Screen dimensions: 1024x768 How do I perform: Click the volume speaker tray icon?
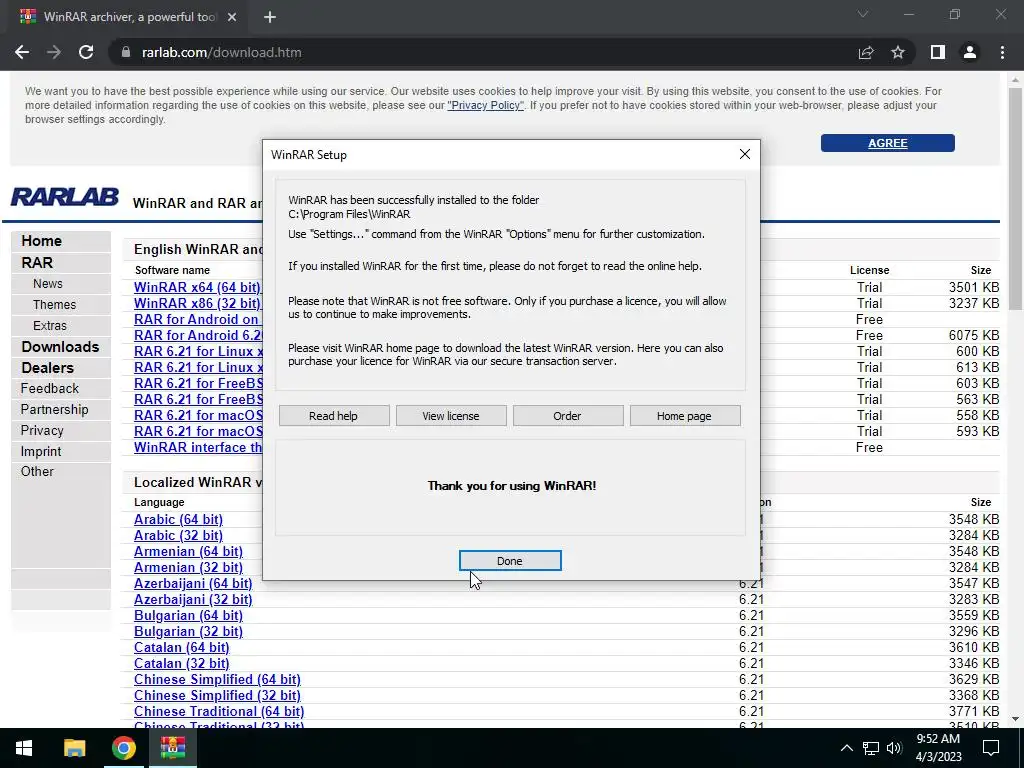click(894, 748)
